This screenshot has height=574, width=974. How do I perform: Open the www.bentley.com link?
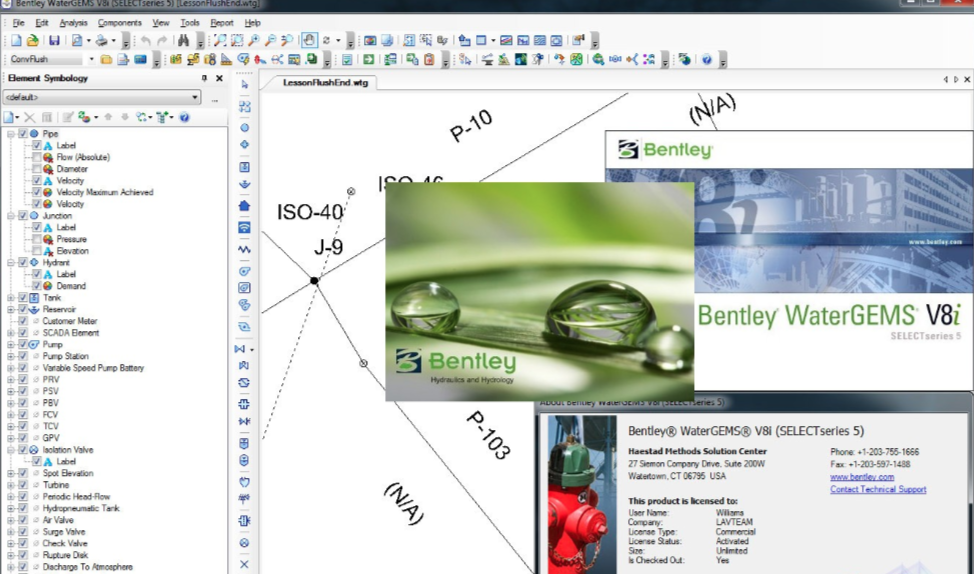point(861,478)
